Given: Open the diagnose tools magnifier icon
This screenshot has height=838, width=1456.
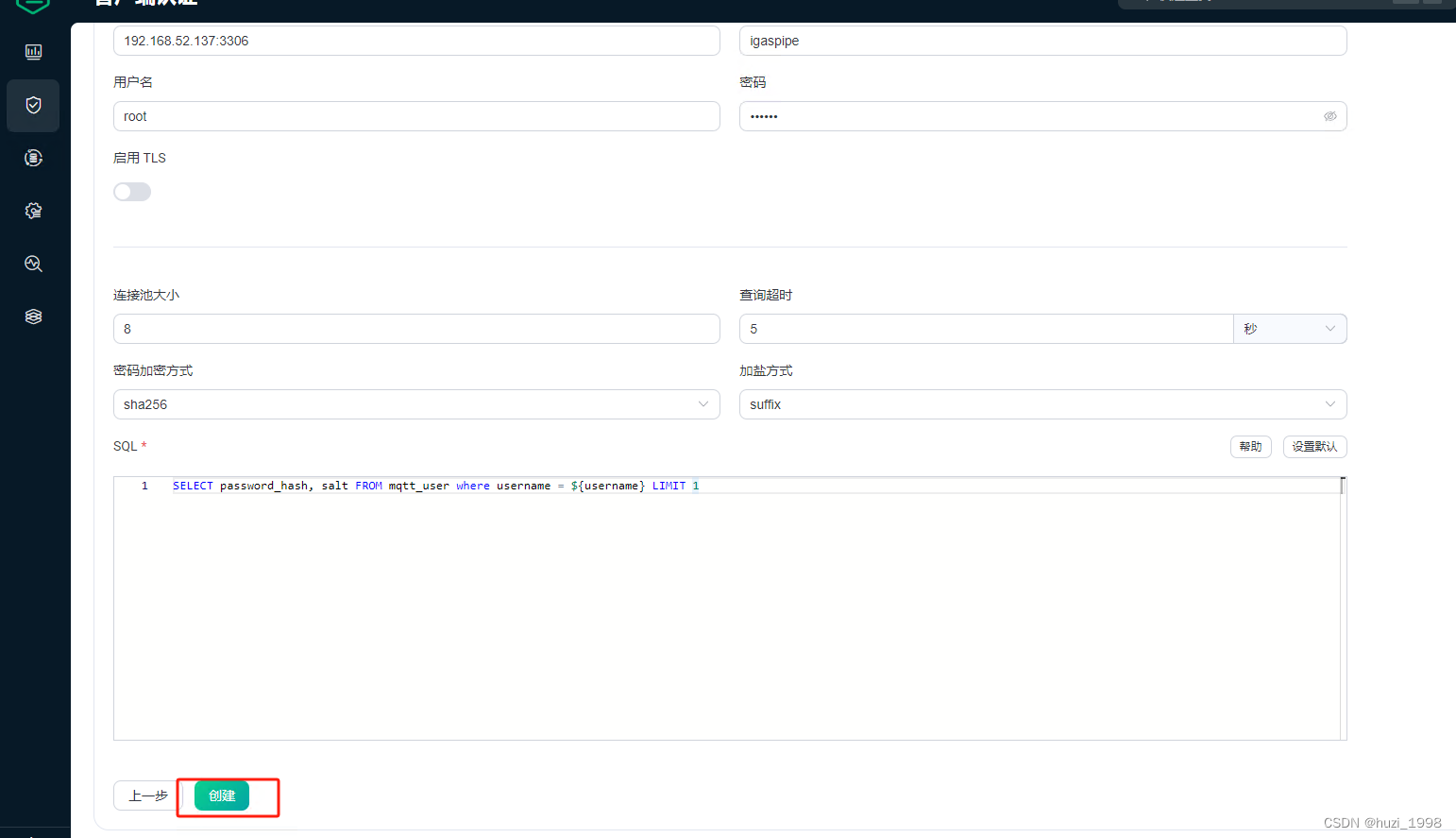Looking at the screenshot, I should [33, 264].
